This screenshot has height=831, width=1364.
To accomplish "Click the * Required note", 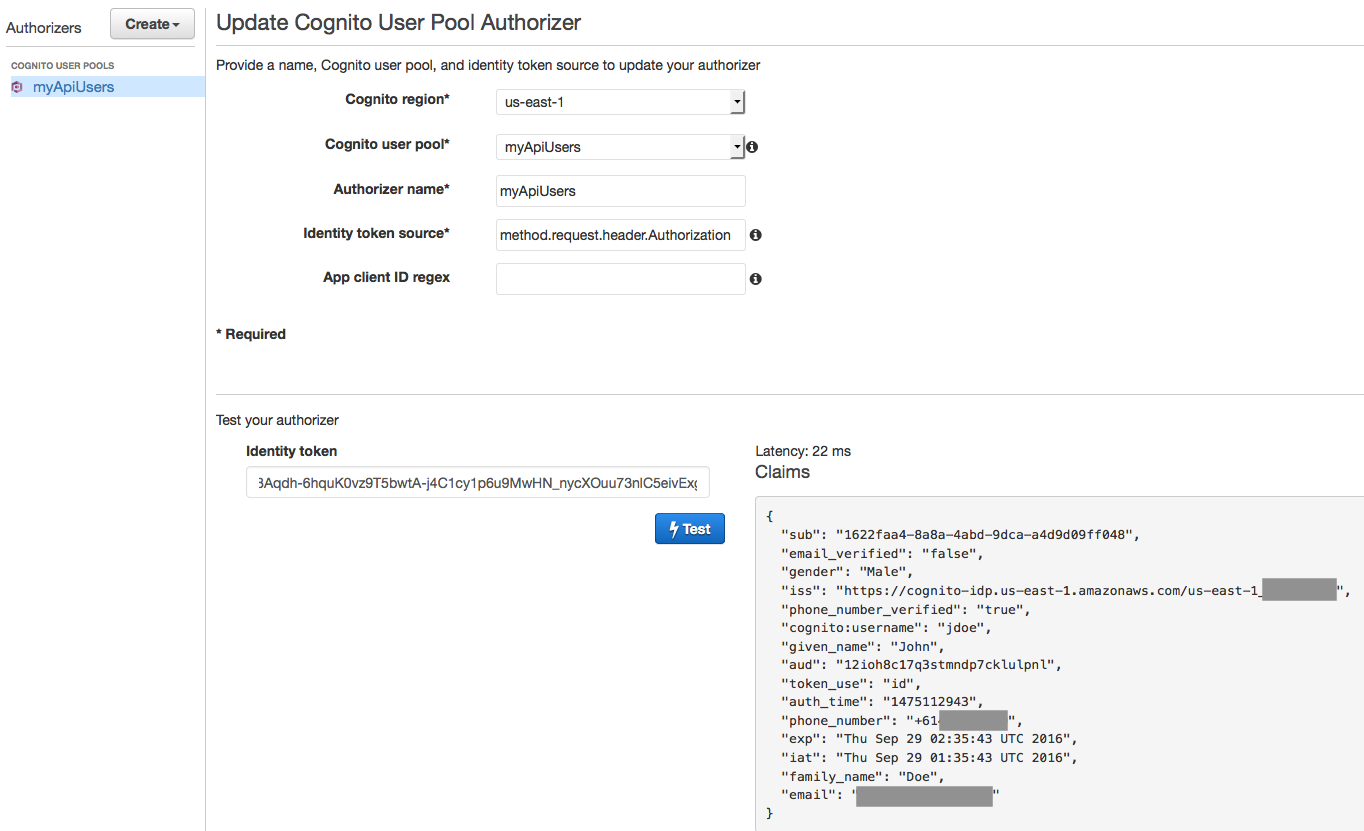I will click(x=251, y=334).
